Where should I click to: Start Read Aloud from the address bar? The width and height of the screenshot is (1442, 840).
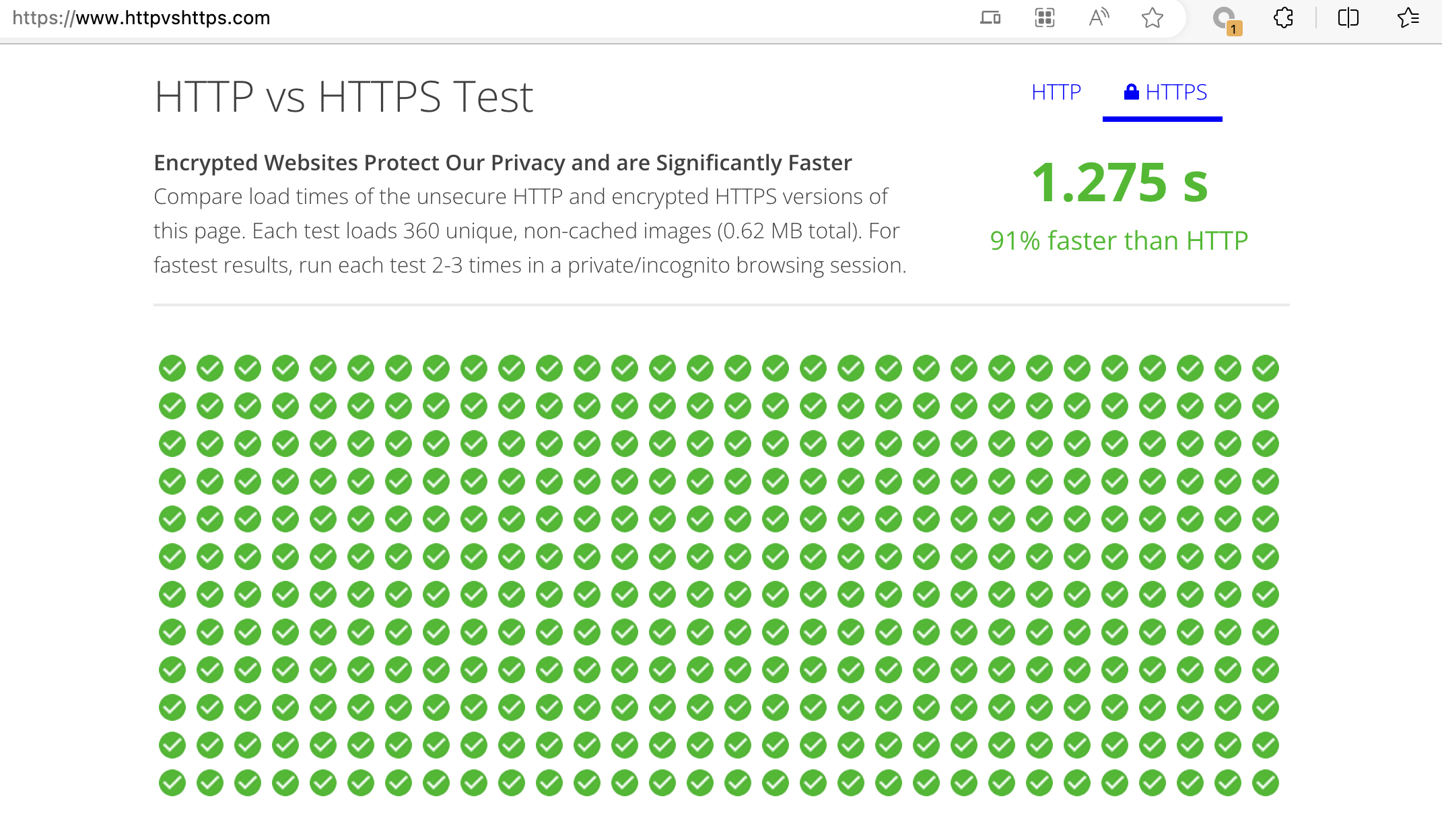point(1099,18)
